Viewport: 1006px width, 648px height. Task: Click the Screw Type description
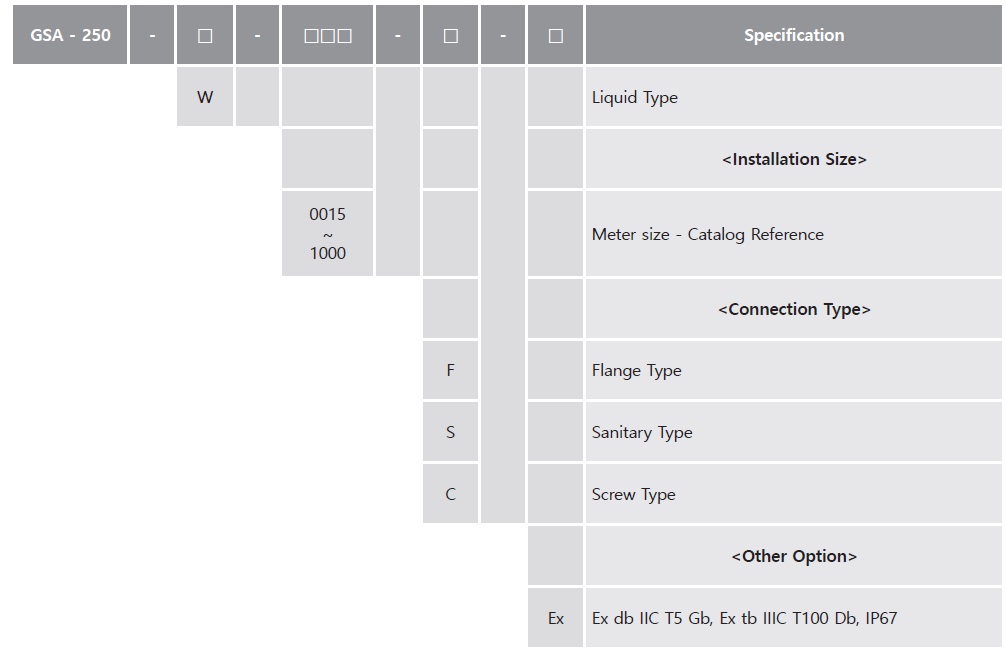click(634, 494)
